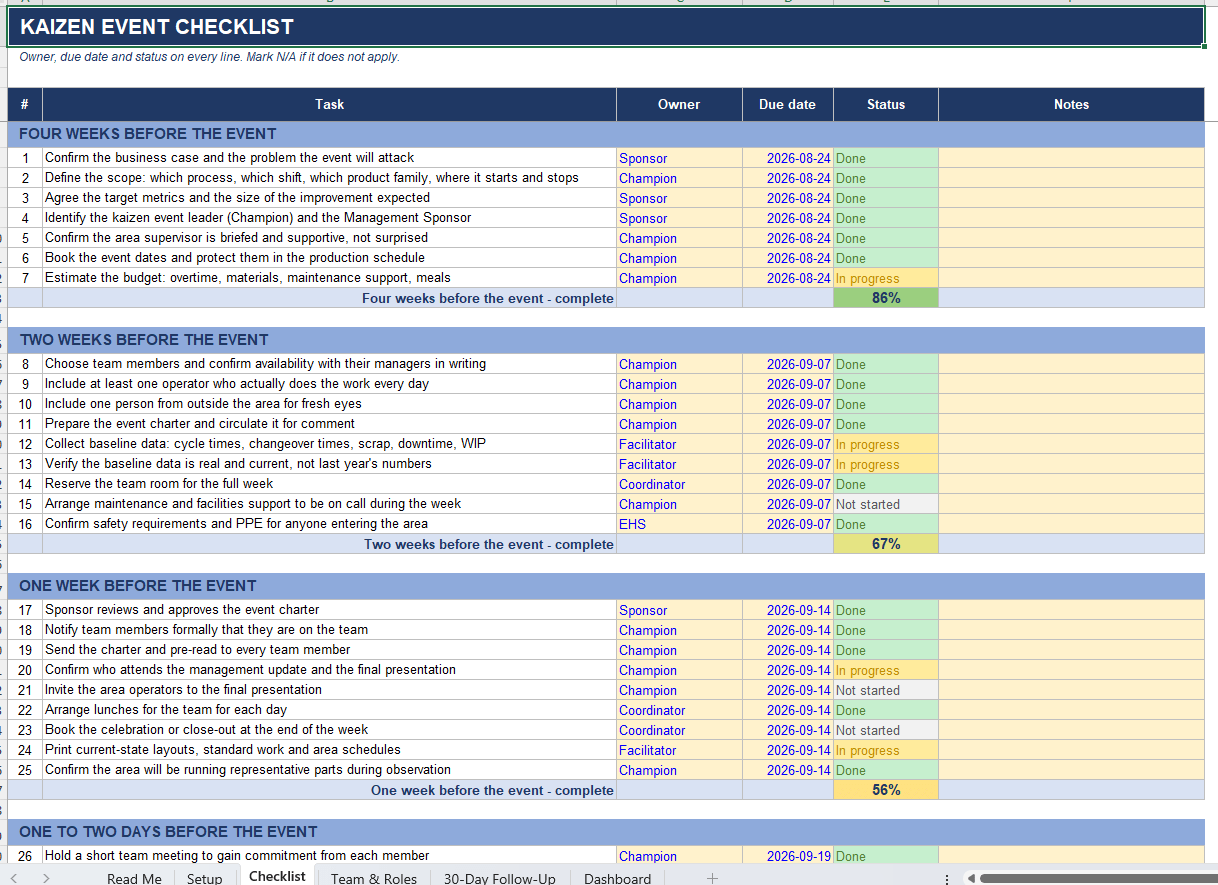Screen dimensions: 1218x885
Task: Click the Facilitator owner cell for task 12
Action: pyautogui.click(x=679, y=444)
